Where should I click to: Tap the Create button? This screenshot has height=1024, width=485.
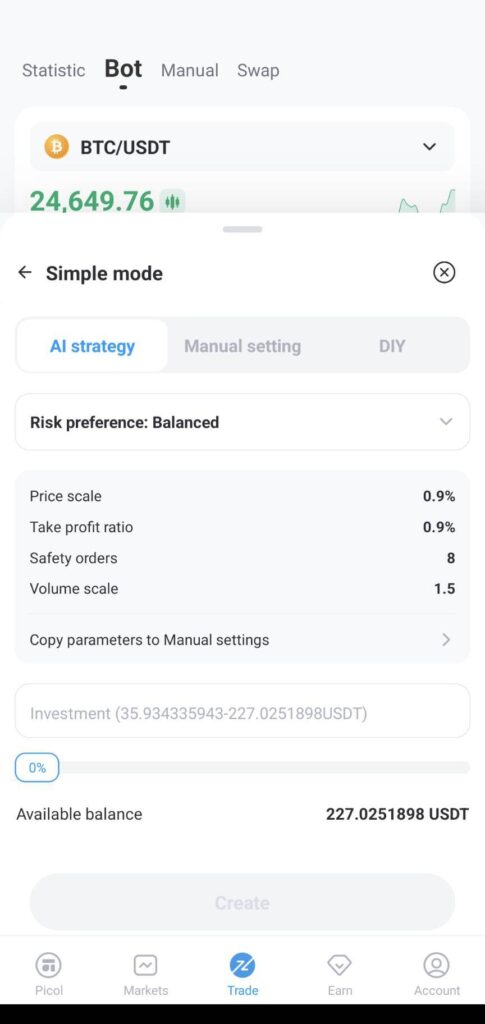click(242, 902)
